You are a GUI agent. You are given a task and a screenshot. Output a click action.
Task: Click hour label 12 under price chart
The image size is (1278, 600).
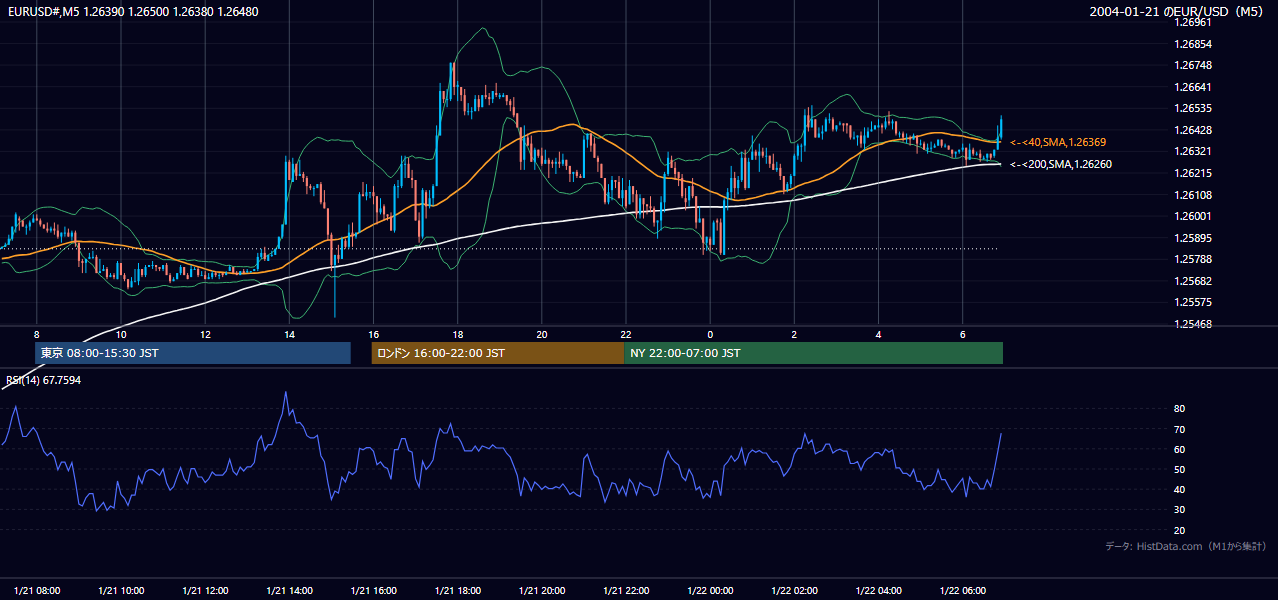point(205,334)
